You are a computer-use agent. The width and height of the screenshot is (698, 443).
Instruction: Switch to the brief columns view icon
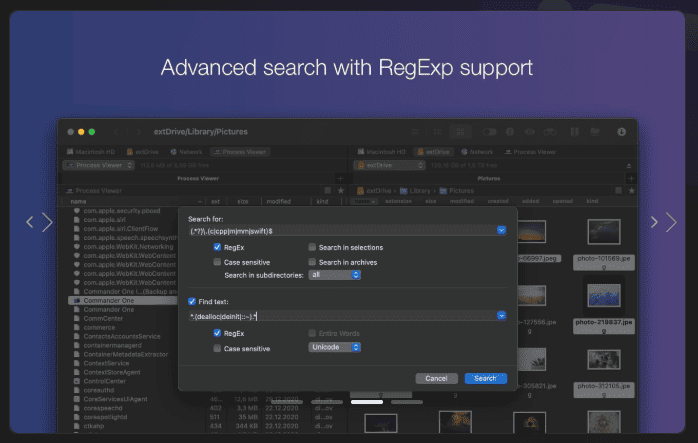437,132
